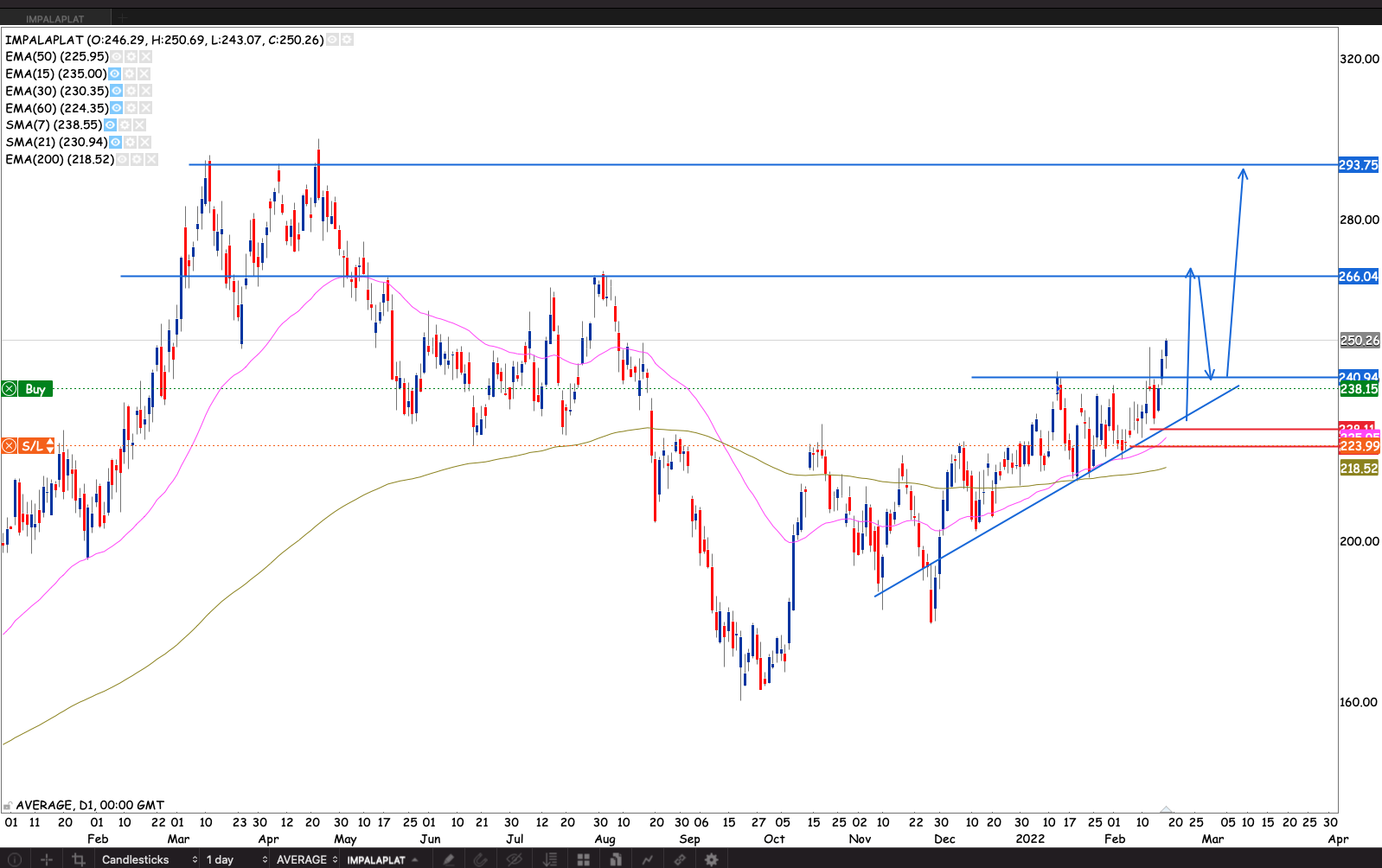
Task: Click the link chain icon in toolbar
Action: point(680,859)
